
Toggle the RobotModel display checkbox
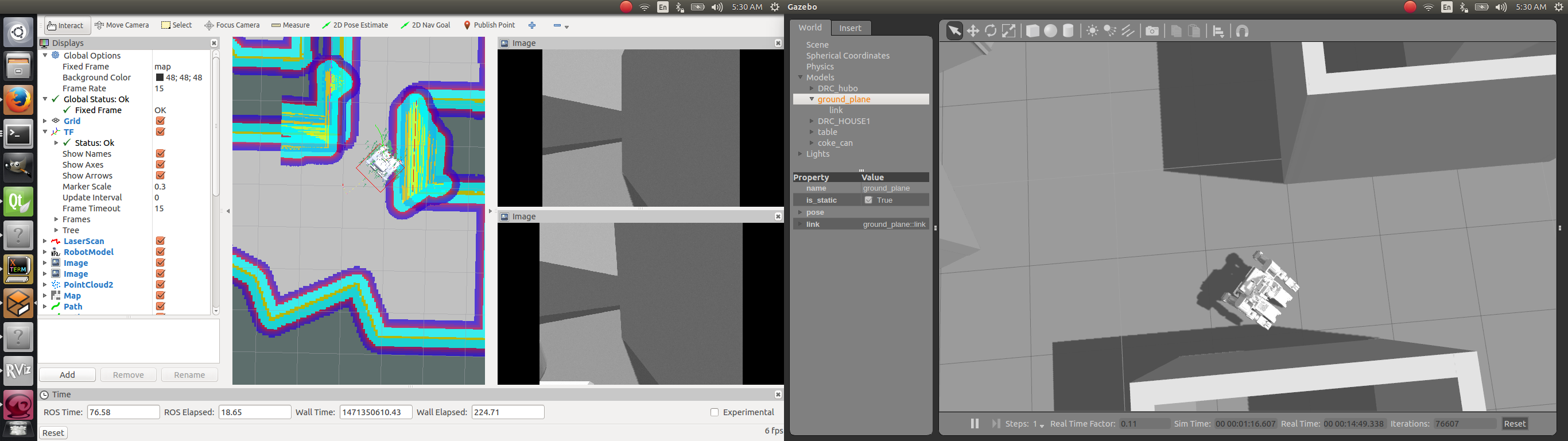(x=161, y=252)
